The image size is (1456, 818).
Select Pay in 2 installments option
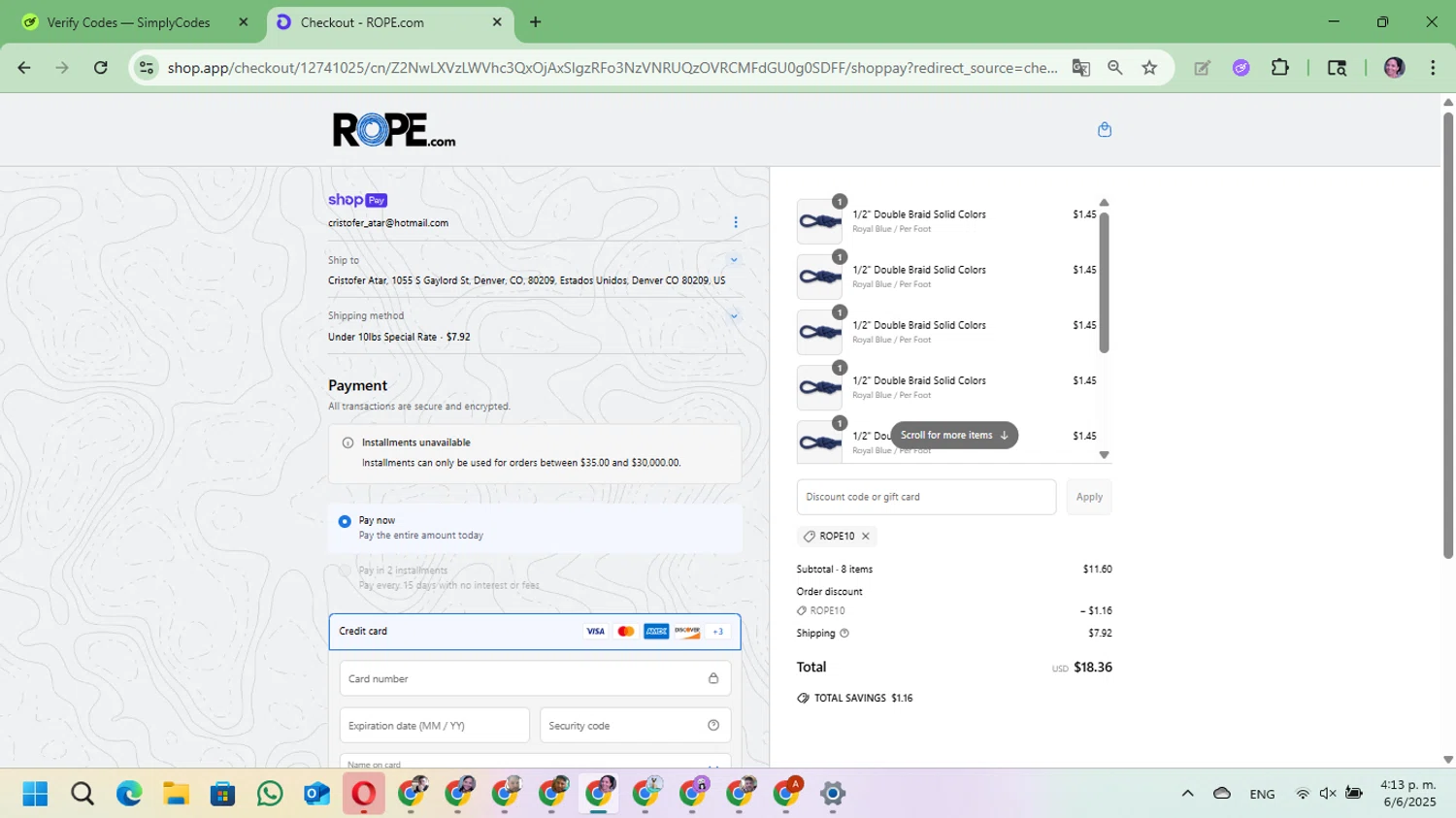click(x=535, y=577)
